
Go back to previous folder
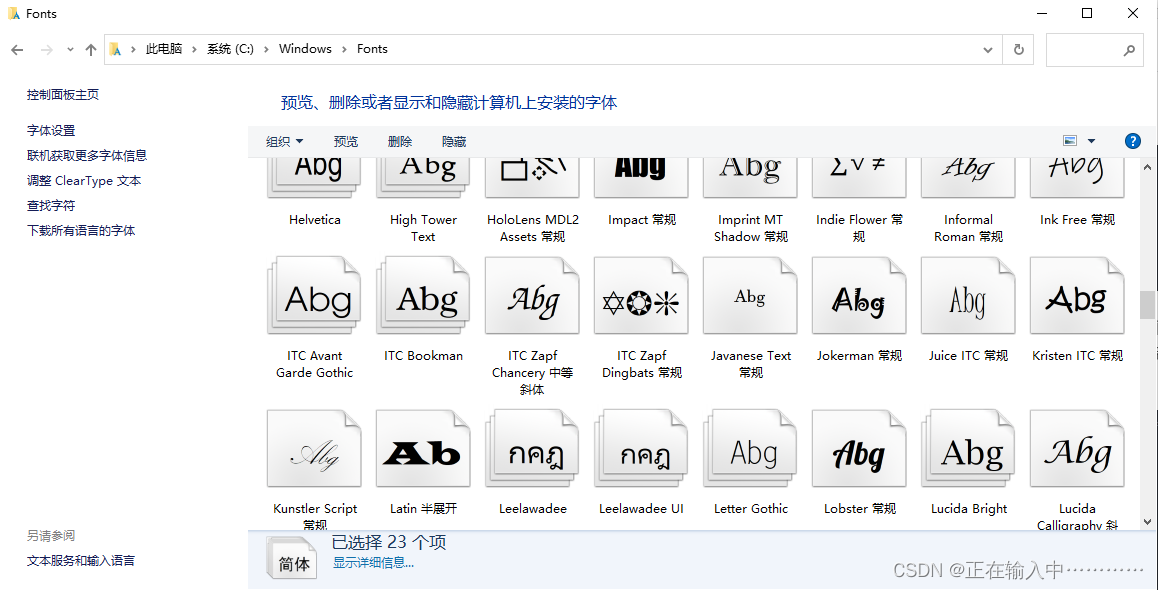click(x=18, y=49)
